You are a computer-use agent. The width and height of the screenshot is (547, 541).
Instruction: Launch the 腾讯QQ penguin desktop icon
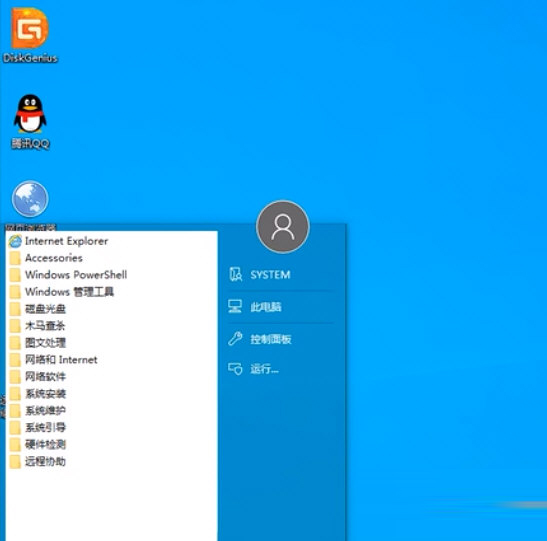(30, 122)
